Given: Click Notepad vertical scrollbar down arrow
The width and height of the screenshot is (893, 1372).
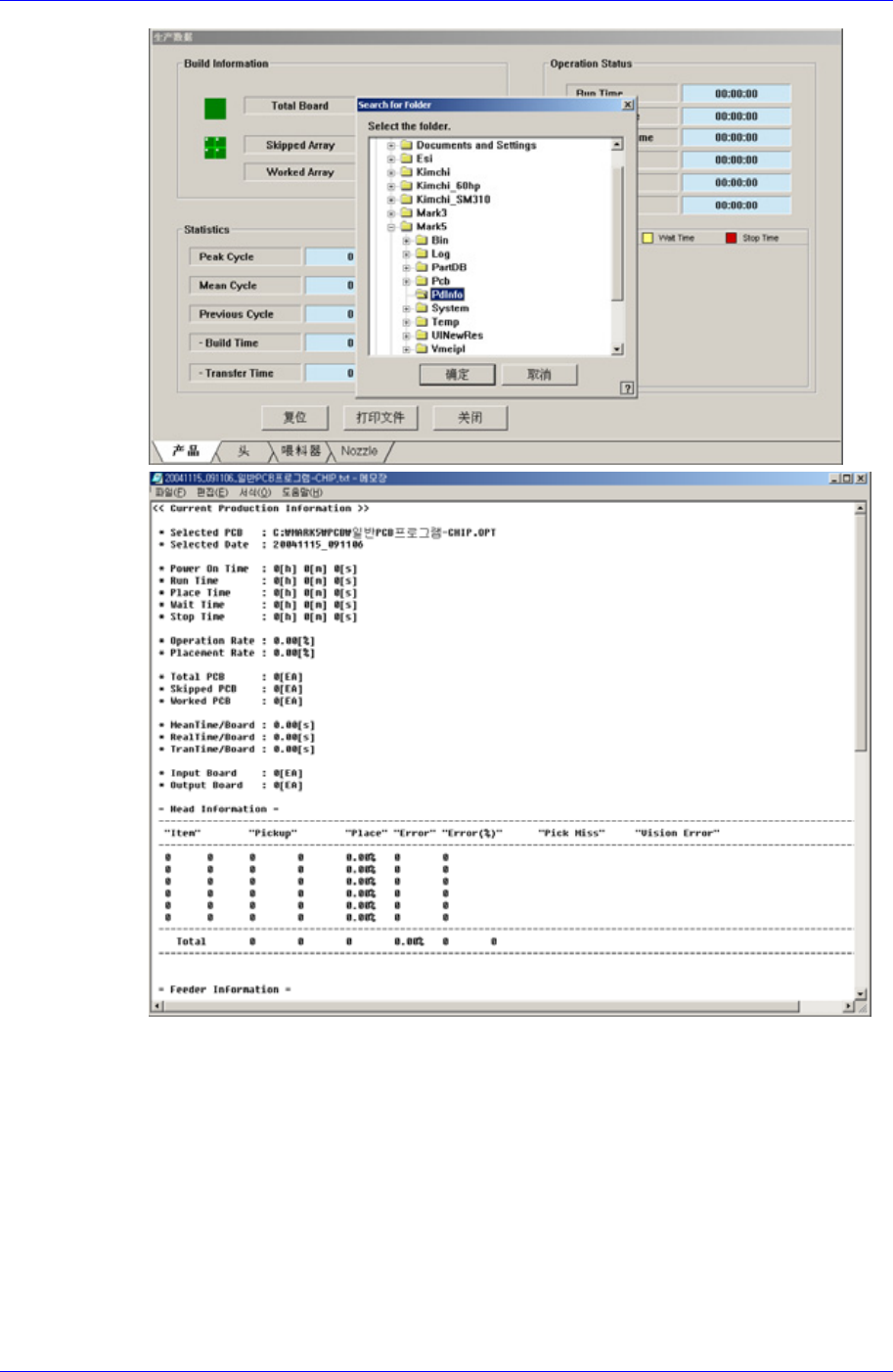Looking at the screenshot, I should point(861,994).
